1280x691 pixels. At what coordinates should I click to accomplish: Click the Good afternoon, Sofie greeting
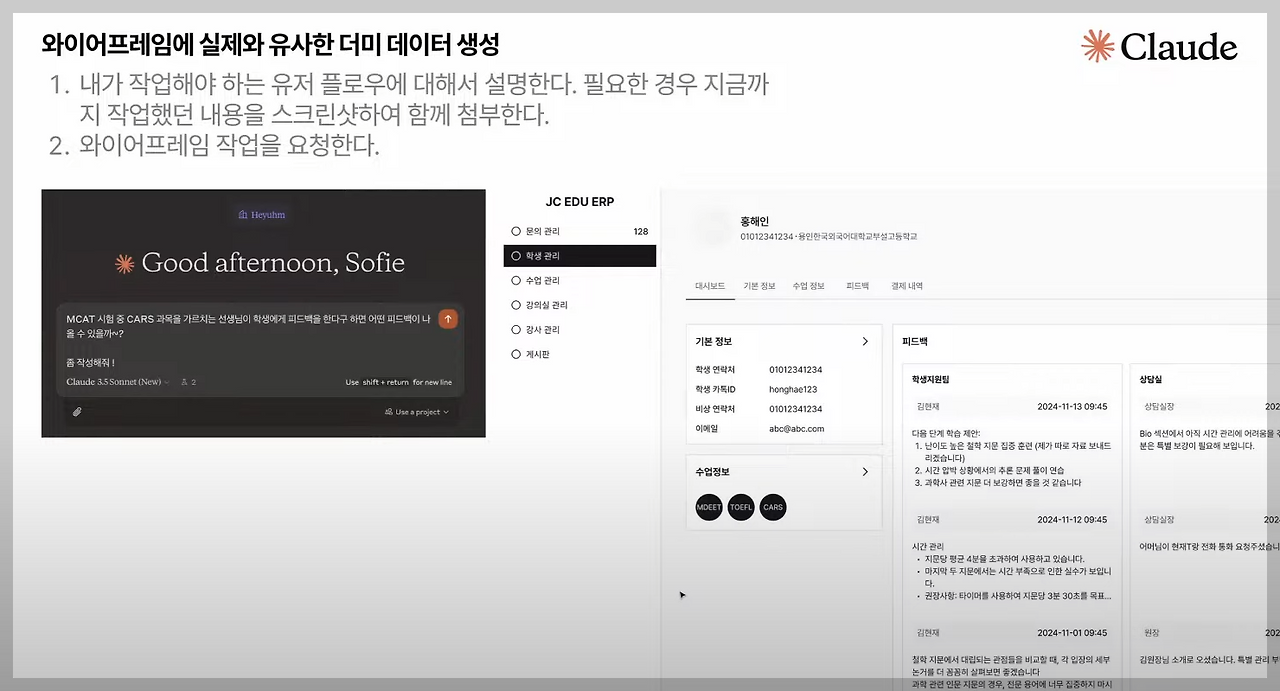coord(273,263)
